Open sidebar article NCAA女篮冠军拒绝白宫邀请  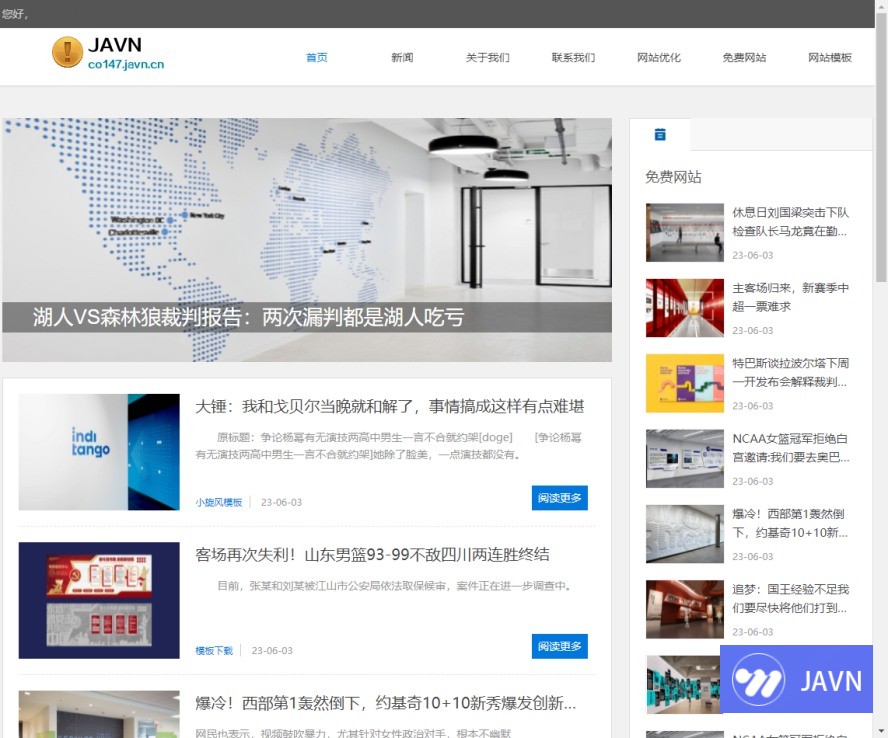click(791, 447)
